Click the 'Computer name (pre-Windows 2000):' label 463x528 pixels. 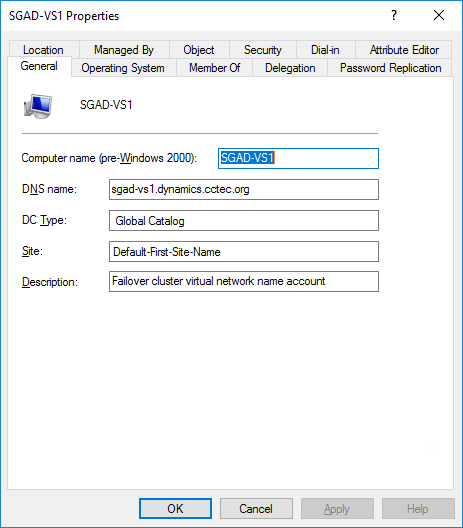tap(109, 158)
